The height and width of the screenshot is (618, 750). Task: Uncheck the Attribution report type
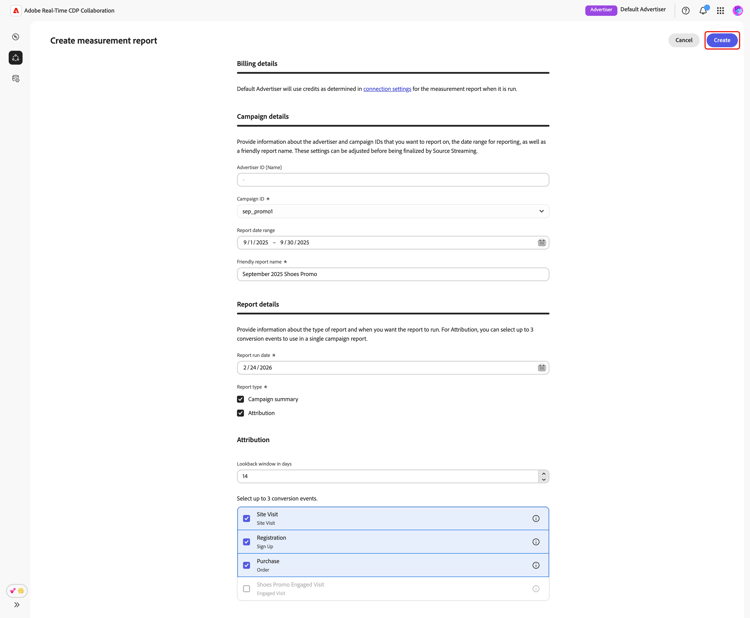(x=241, y=413)
